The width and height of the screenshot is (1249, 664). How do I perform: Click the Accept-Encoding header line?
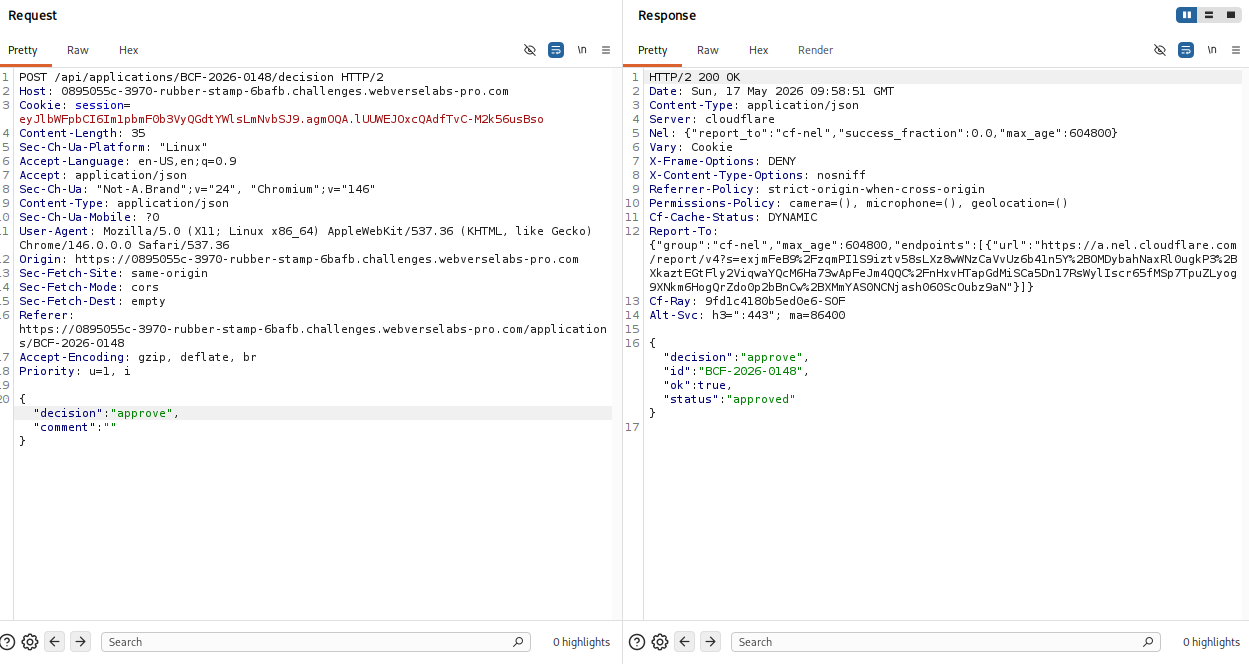point(138,357)
